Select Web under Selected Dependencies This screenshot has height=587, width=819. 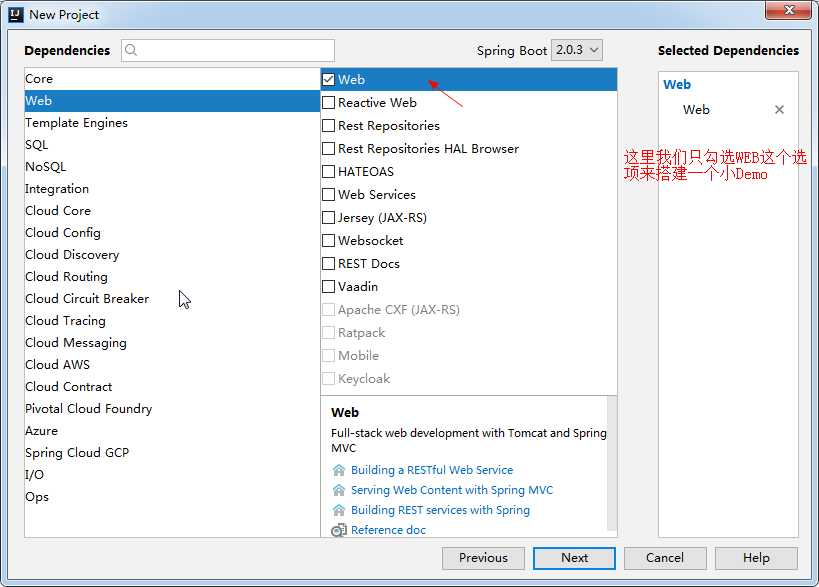pos(696,110)
